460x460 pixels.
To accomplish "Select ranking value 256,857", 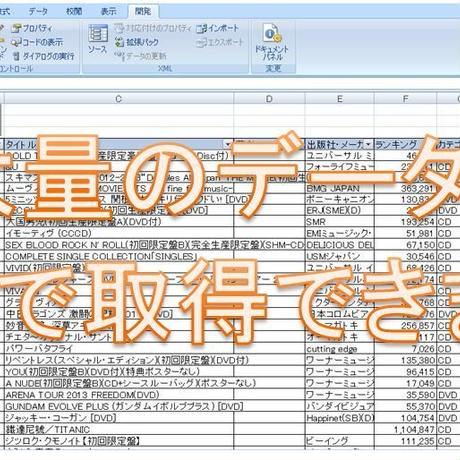I will pyautogui.click(x=405, y=326).
